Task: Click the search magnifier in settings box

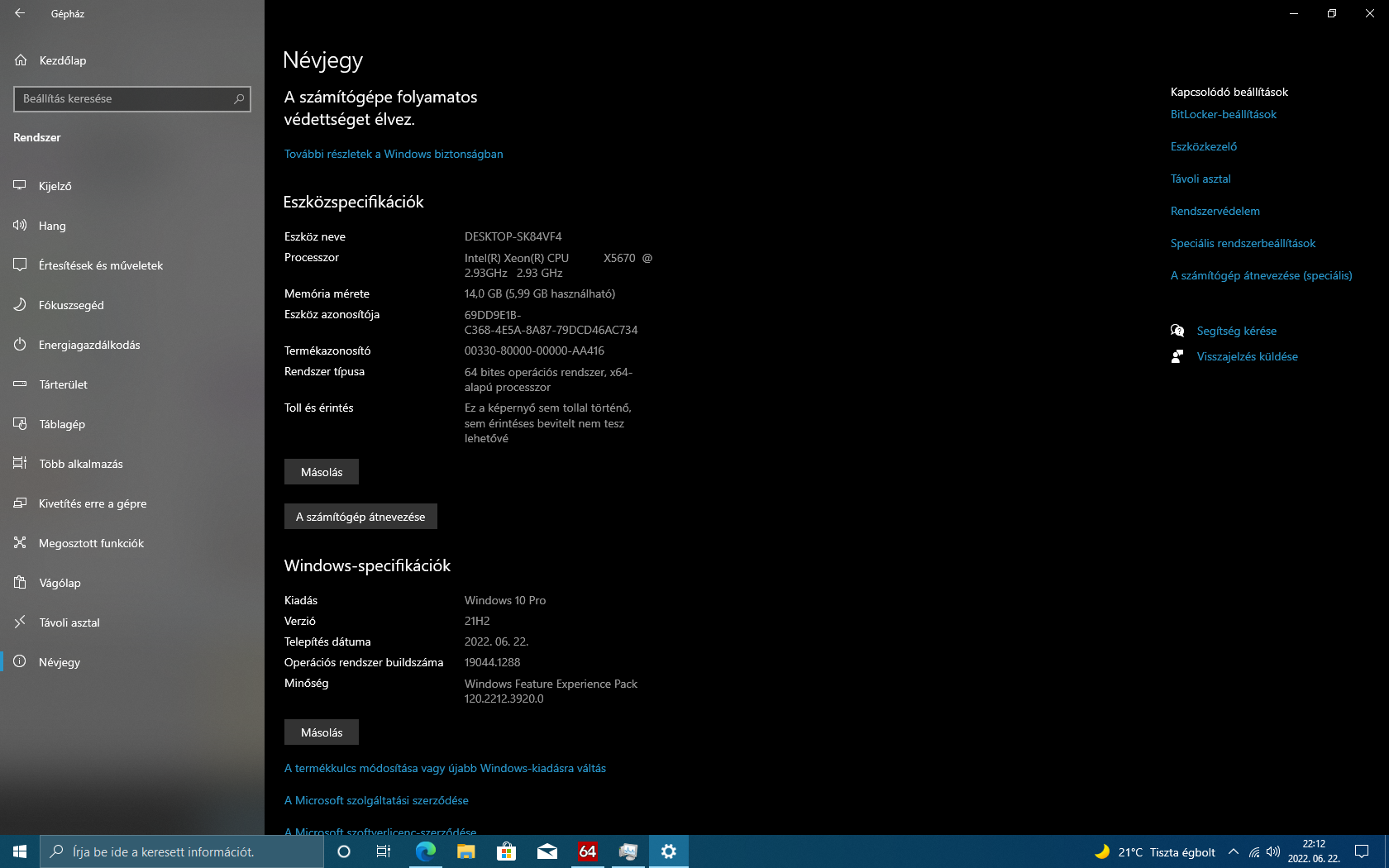Action: tap(239, 98)
